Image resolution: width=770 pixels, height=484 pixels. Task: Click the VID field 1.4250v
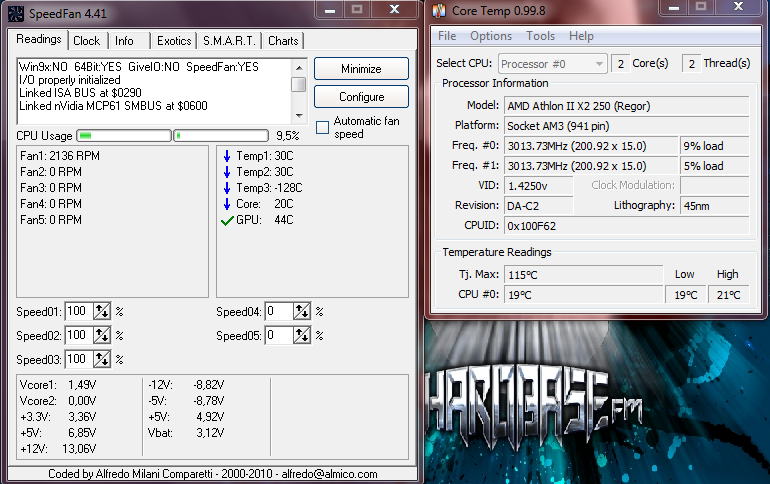[539, 186]
